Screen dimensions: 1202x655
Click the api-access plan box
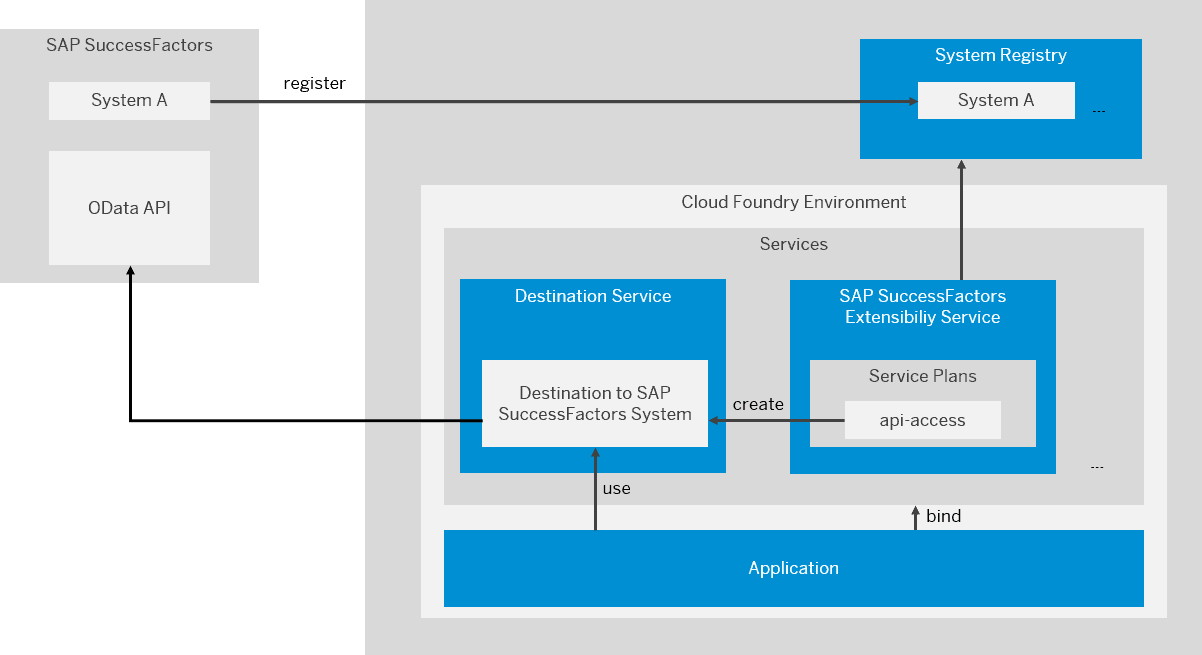pyautogui.click(x=923, y=420)
